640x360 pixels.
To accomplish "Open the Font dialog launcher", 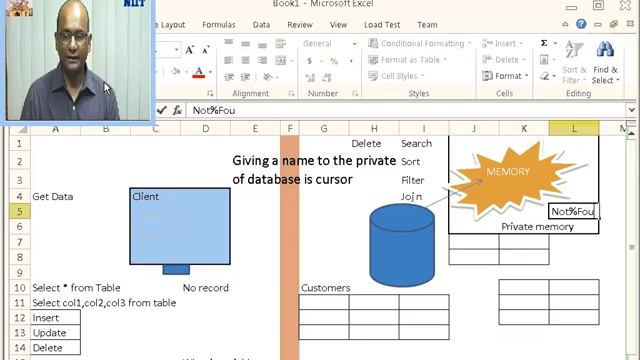I will (x=210, y=93).
